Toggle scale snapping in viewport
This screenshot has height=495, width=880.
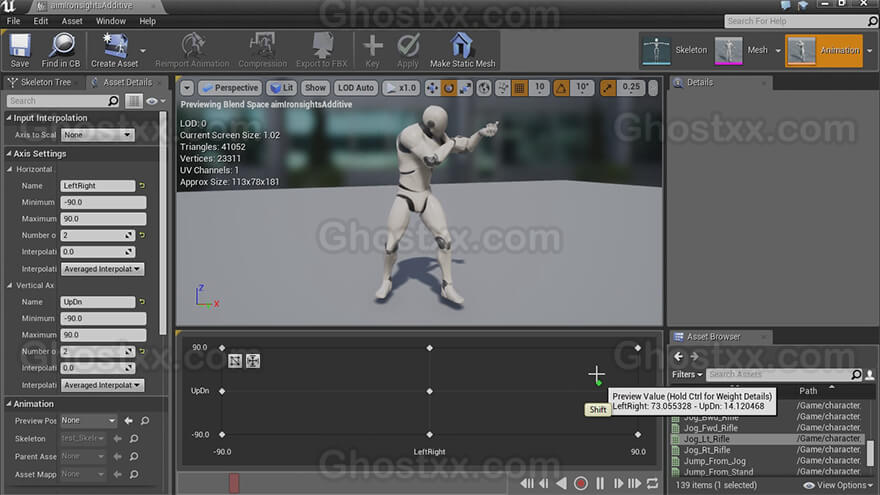(x=608, y=88)
